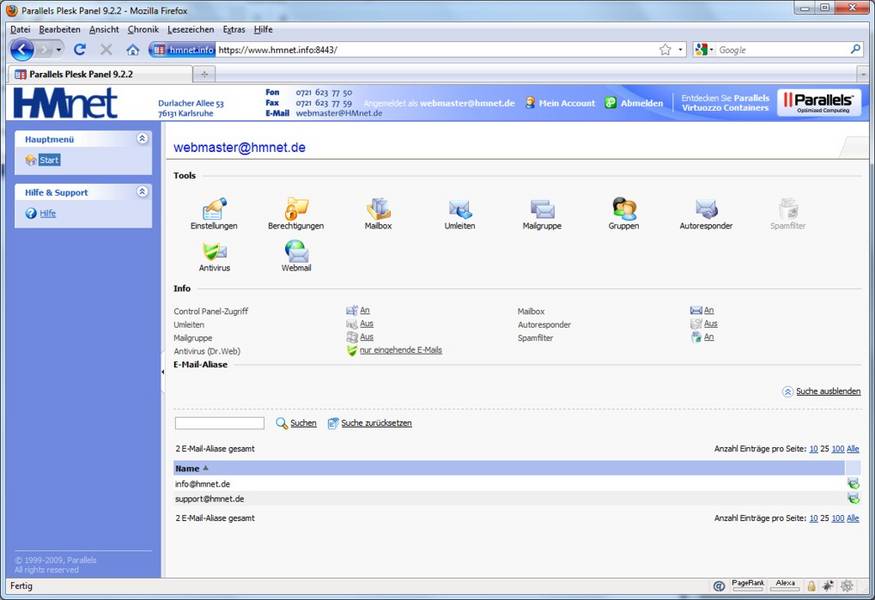Click the Google search box
Screen dimensions: 875x600
[781, 50]
